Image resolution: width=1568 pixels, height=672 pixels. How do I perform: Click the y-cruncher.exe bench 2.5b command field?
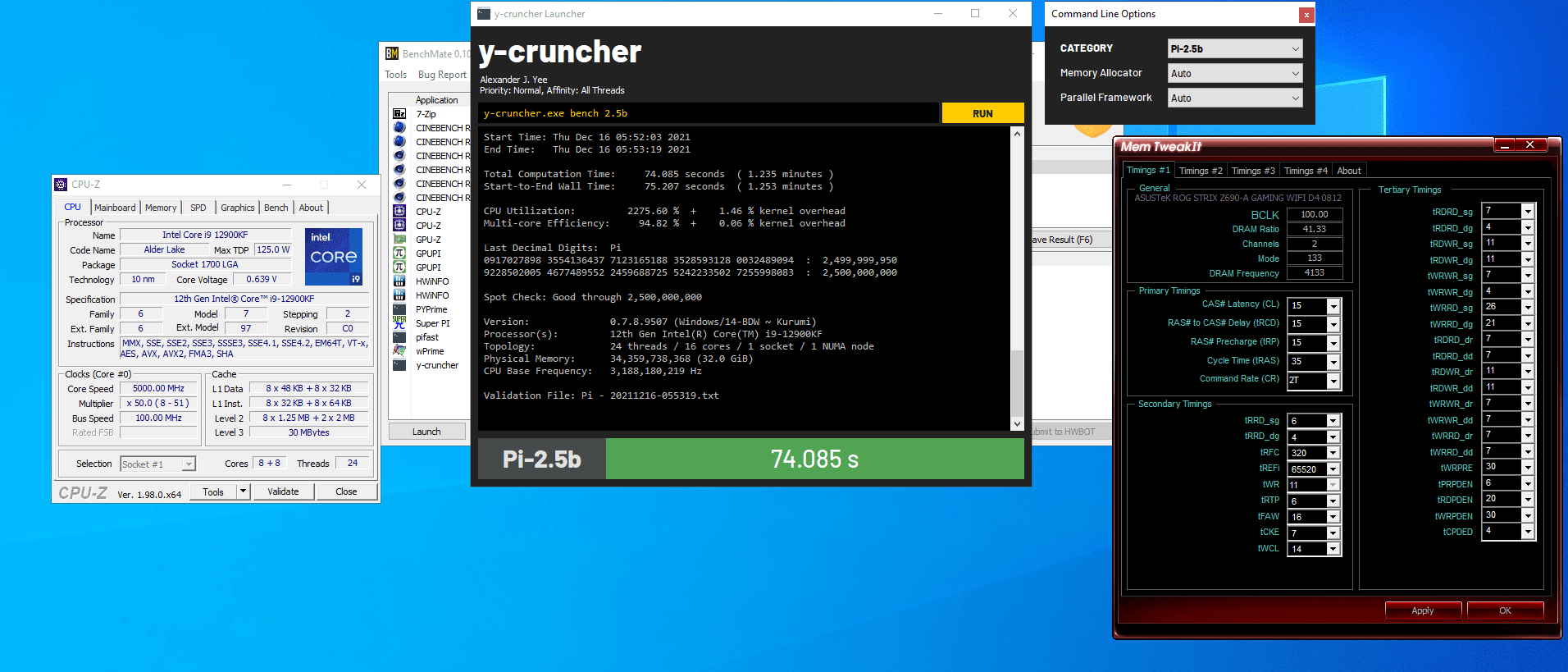click(x=709, y=113)
